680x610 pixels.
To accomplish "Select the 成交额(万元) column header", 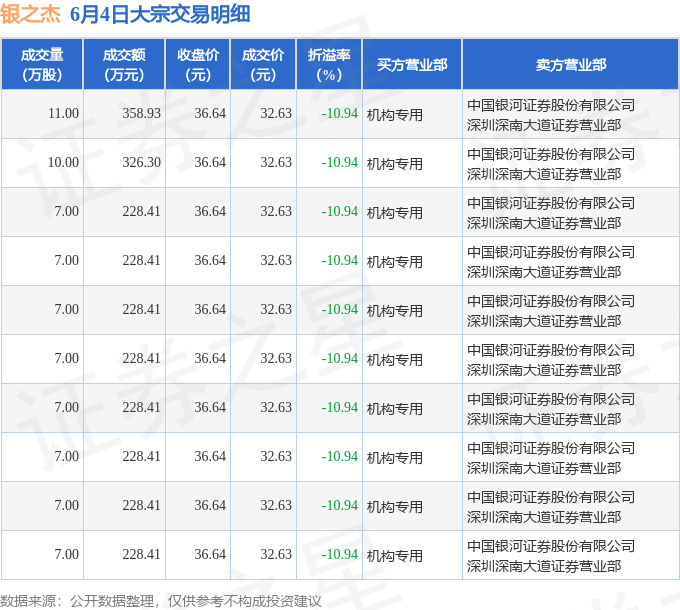I will pos(124,65).
